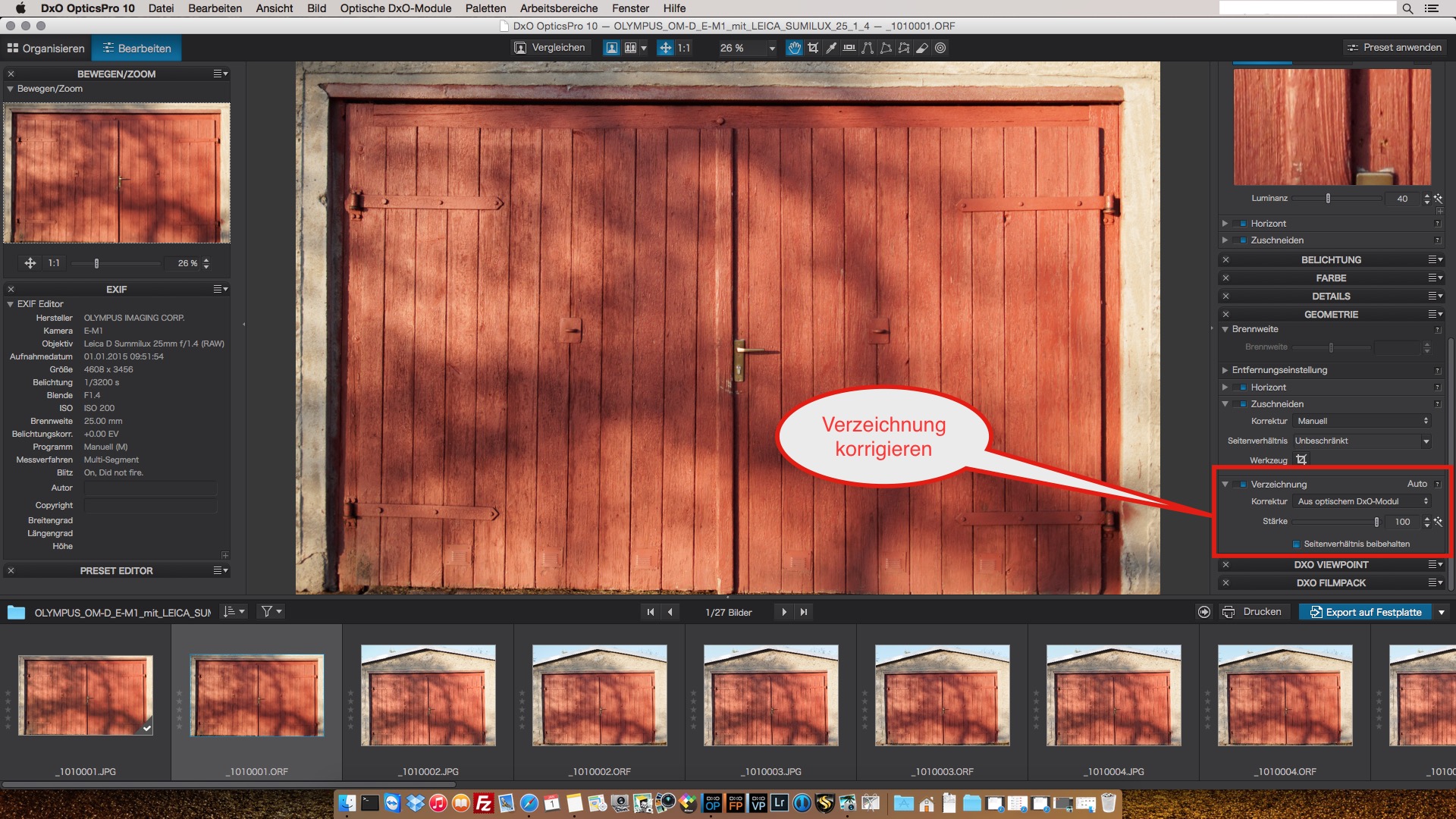
Task: Click magic wand beside Stärke value
Action: 1439,522
